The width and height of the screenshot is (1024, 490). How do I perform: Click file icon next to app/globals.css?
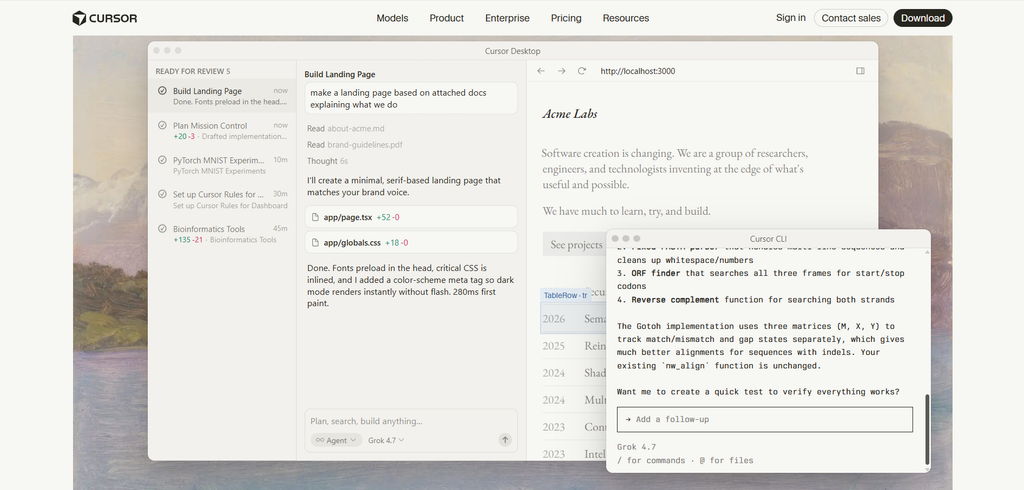tap(315, 242)
